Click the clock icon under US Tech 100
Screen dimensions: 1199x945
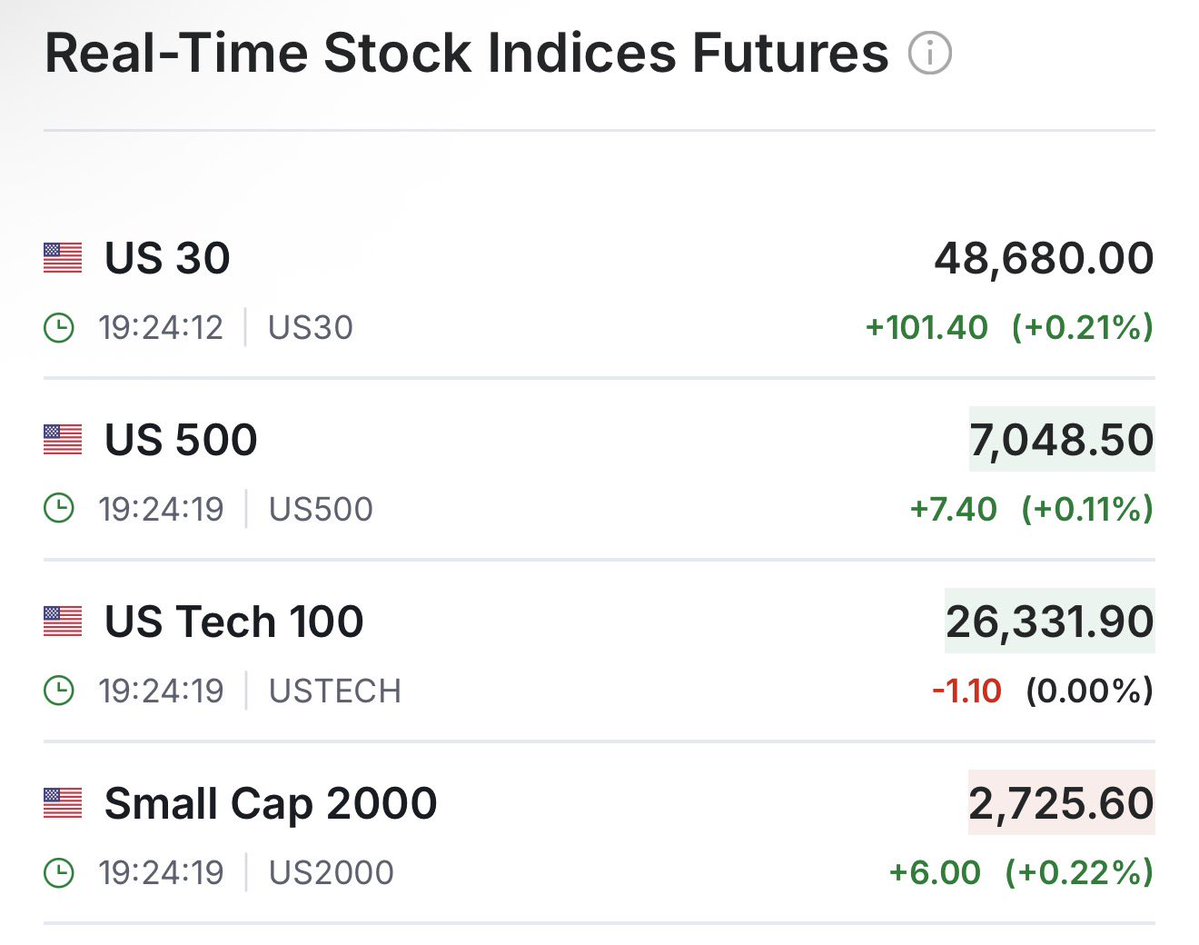[59, 691]
